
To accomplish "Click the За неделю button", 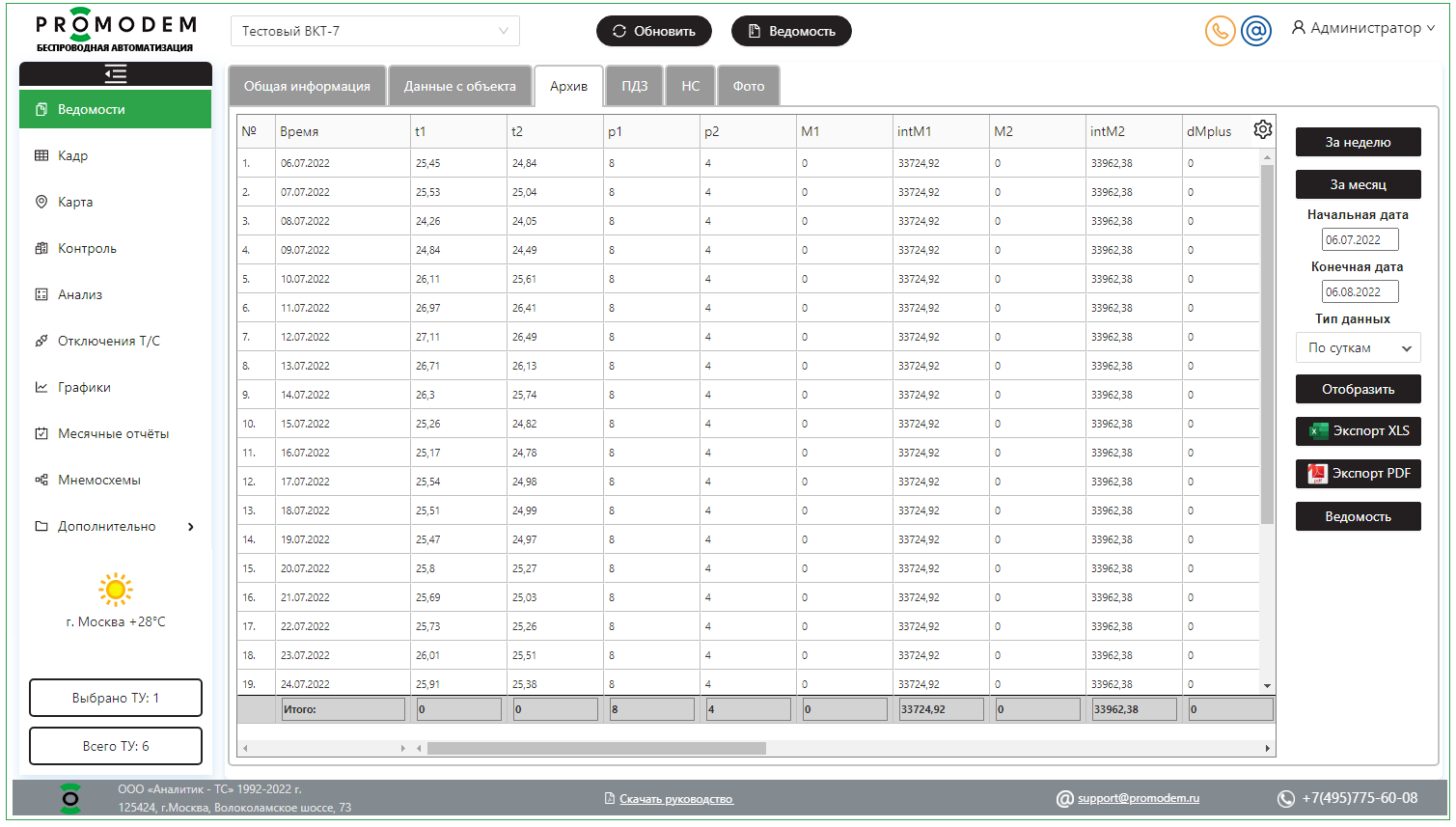I will [x=1358, y=142].
